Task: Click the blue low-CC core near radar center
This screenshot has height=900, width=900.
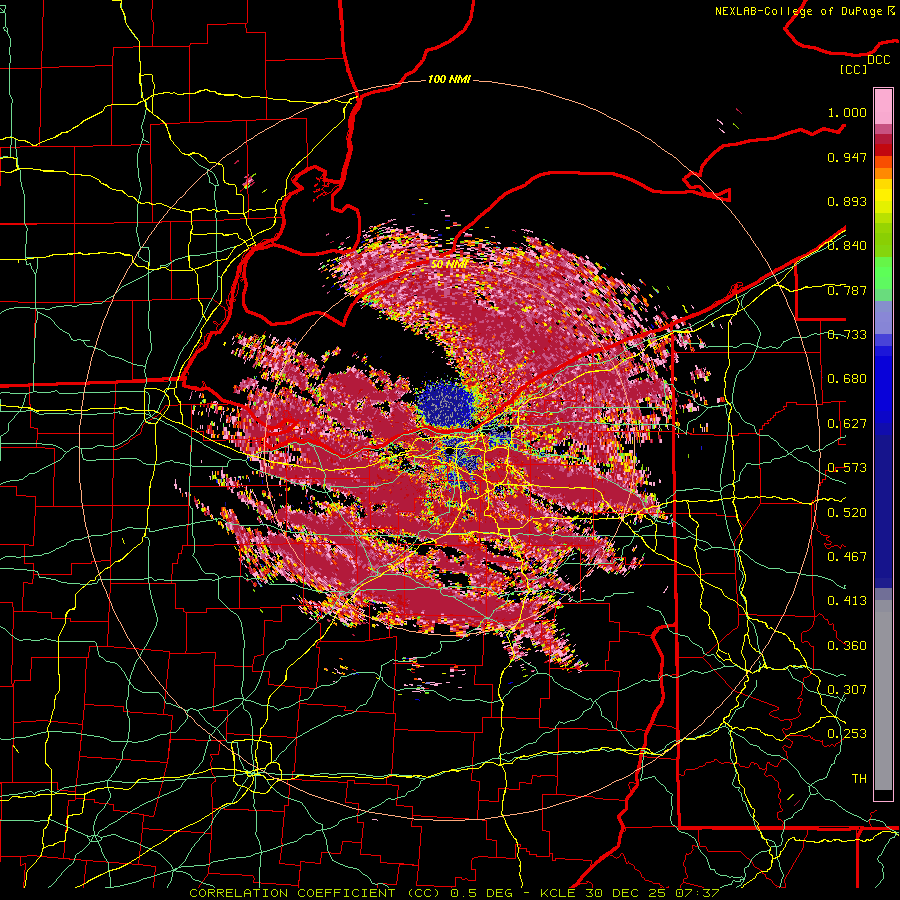Action: click(x=445, y=404)
